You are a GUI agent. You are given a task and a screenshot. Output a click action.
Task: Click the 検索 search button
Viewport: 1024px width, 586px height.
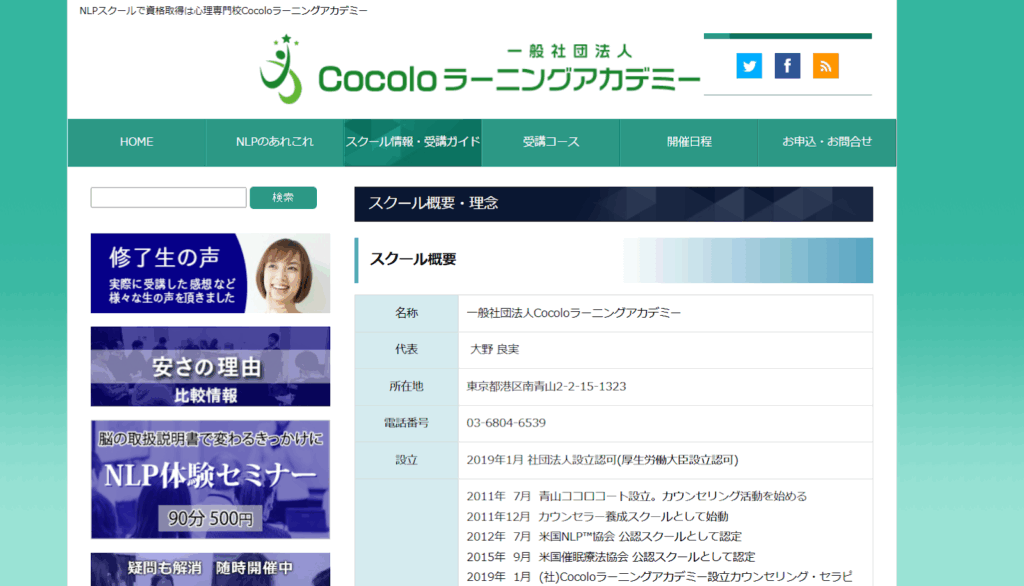pyautogui.click(x=283, y=197)
